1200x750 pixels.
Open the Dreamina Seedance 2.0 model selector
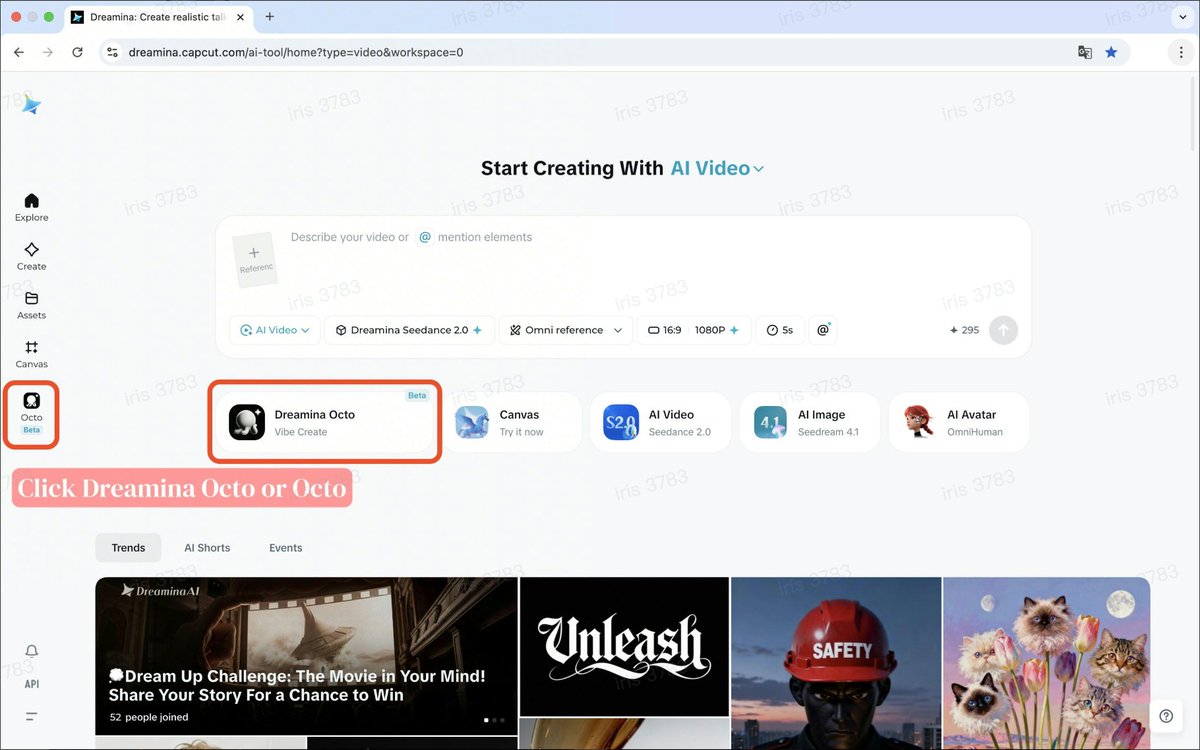tap(409, 330)
